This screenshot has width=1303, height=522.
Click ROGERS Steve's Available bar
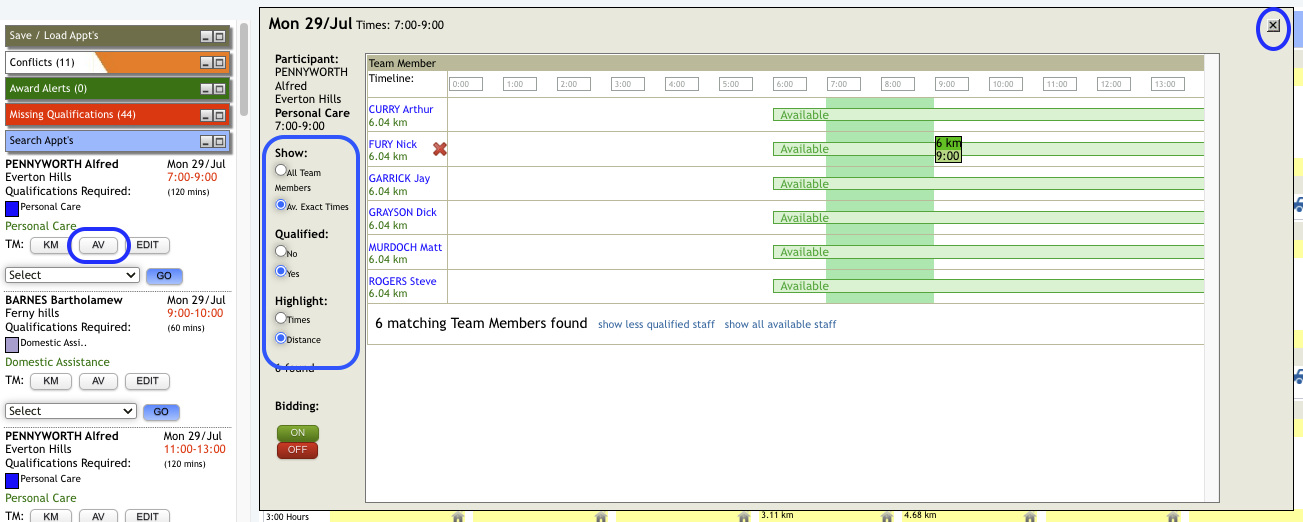point(988,286)
